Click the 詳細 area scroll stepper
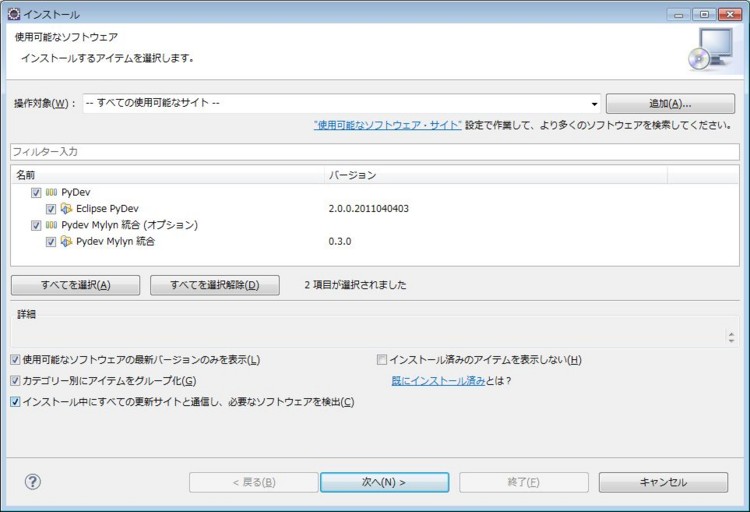The width and height of the screenshot is (750, 512). point(731,336)
